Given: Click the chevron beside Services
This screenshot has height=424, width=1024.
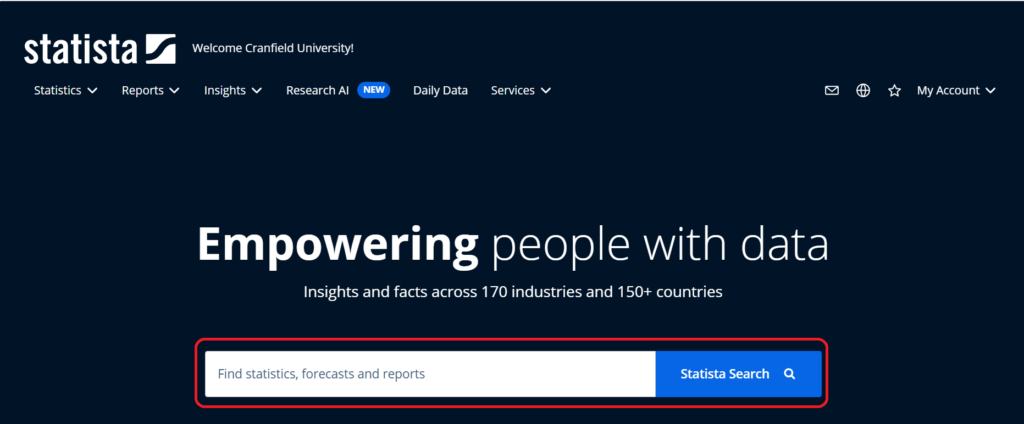Looking at the screenshot, I should (x=546, y=91).
